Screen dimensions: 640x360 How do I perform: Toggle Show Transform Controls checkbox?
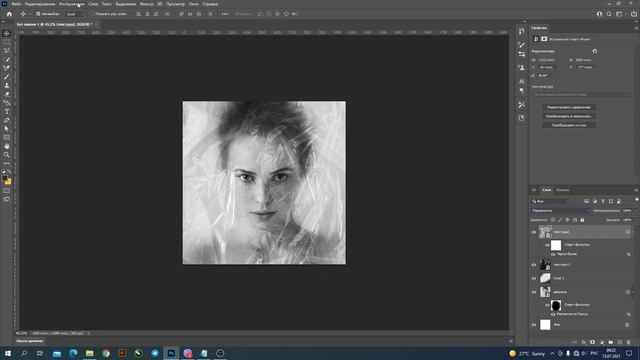pos(93,14)
